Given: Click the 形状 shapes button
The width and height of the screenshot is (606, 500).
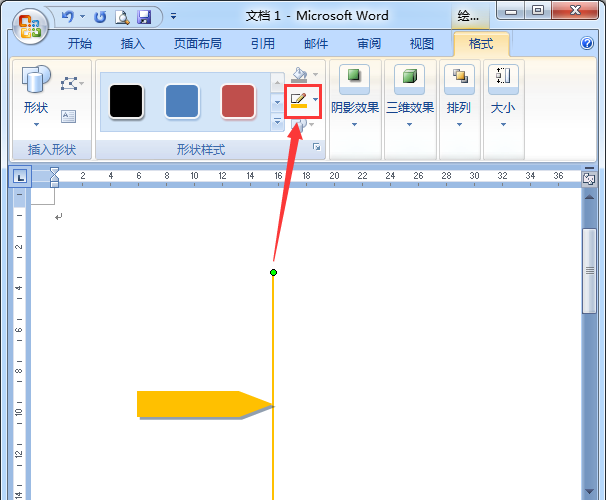Looking at the screenshot, I should (35, 96).
